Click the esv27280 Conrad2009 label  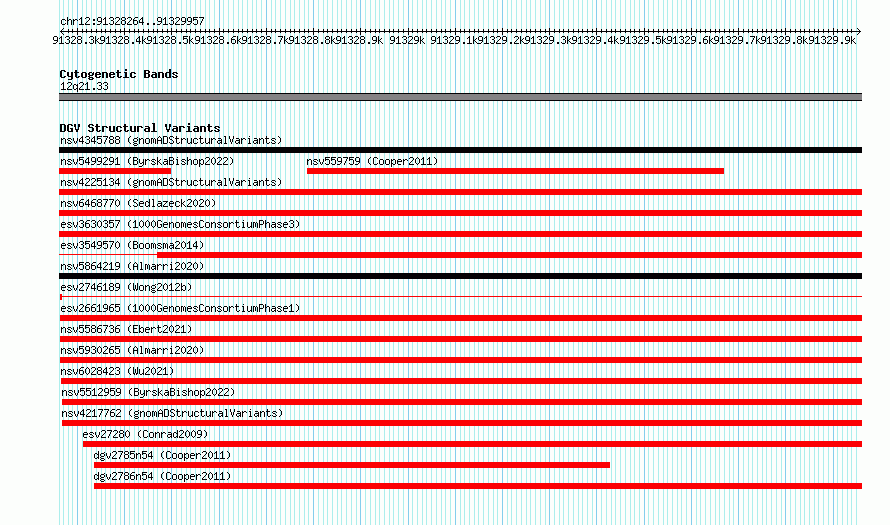(x=145, y=434)
